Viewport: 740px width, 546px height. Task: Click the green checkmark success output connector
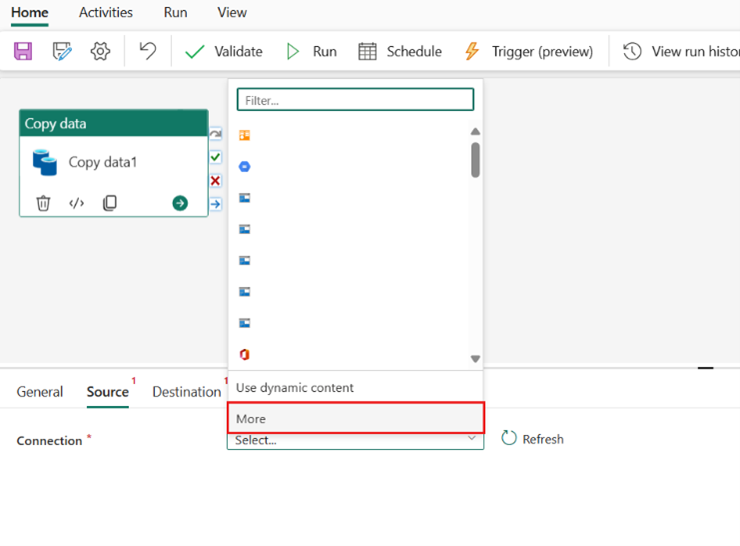215,157
